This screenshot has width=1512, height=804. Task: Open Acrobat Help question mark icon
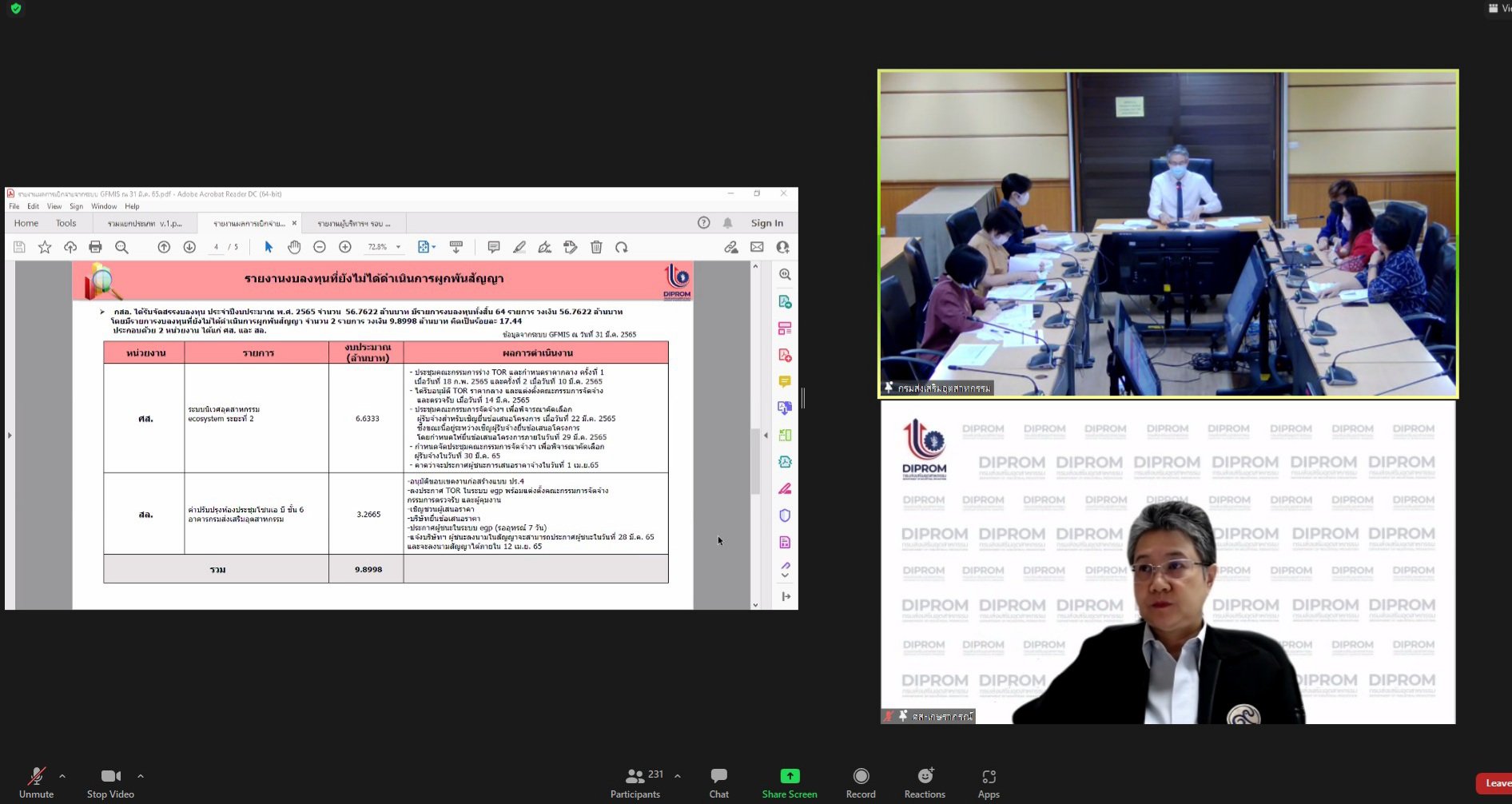click(704, 223)
